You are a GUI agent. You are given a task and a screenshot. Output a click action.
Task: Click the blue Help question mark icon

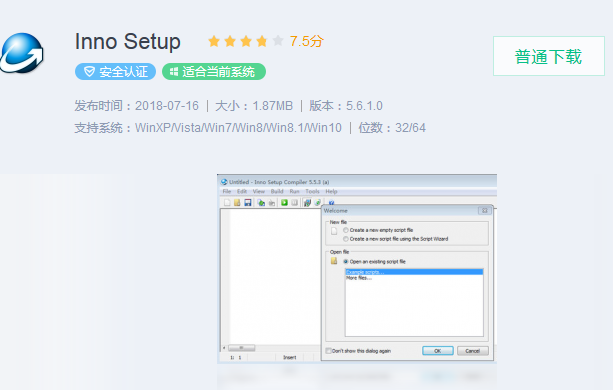coord(332,202)
